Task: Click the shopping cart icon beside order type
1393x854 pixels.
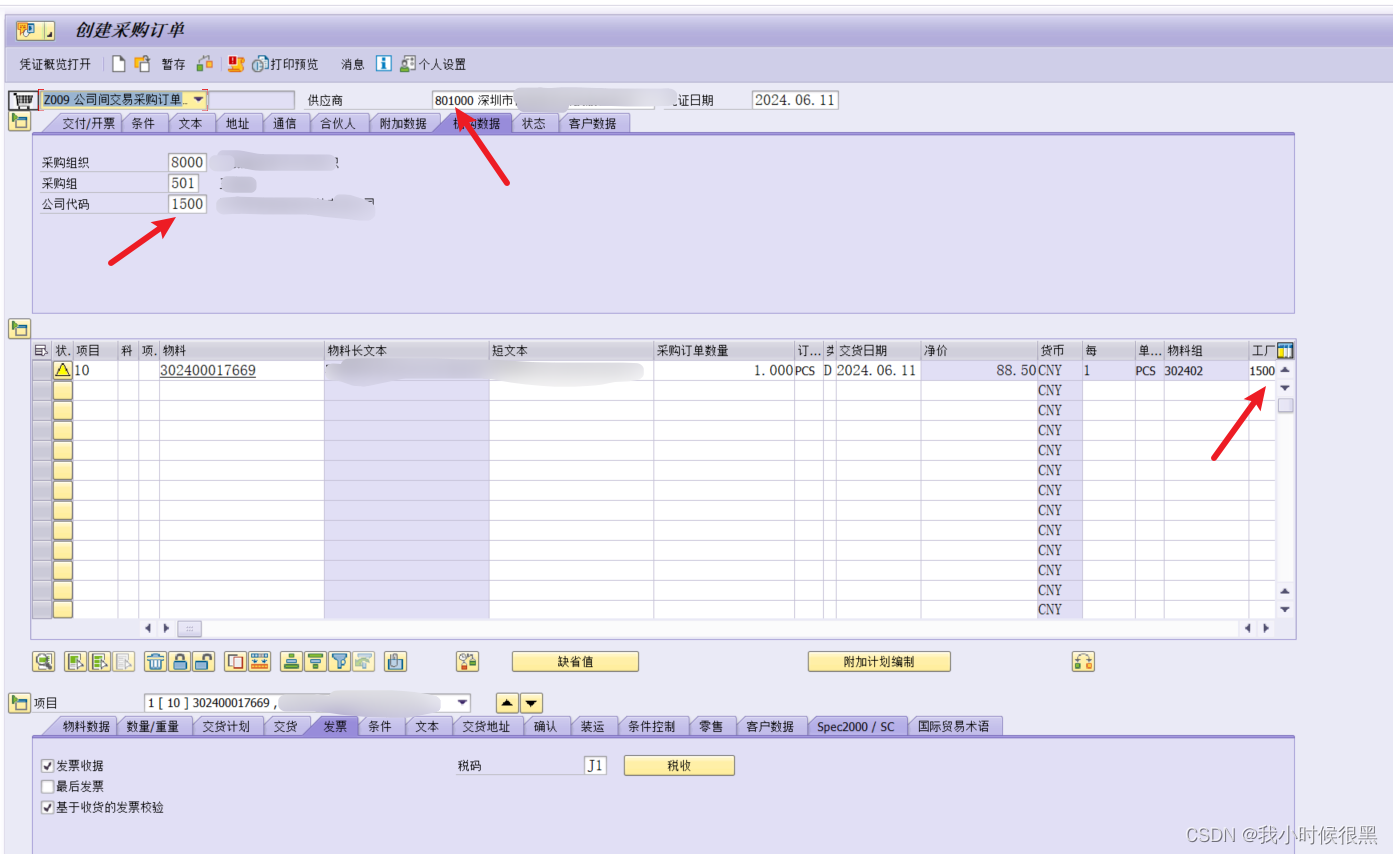Action: [x=24, y=100]
